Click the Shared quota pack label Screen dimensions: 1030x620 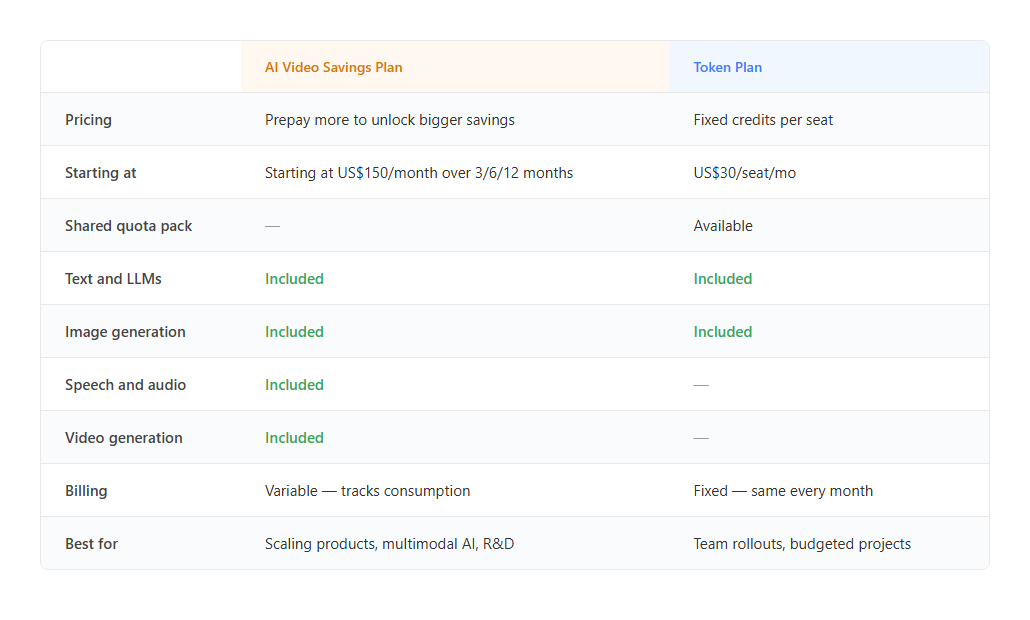click(x=128, y=226)
